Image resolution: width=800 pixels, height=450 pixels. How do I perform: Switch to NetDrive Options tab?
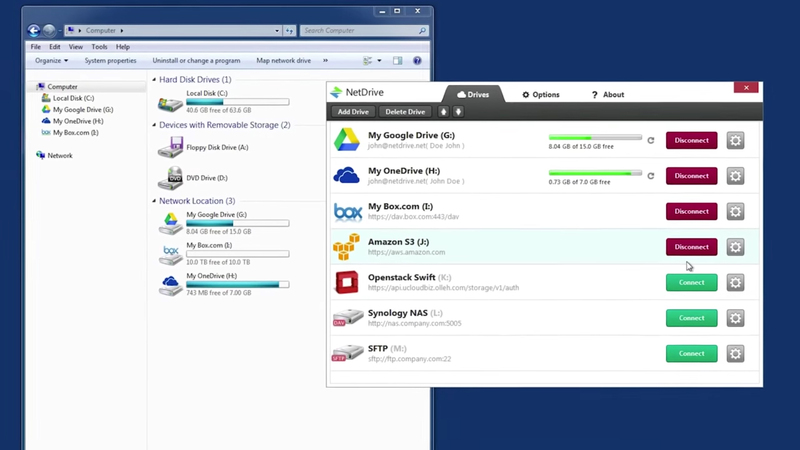541,95
